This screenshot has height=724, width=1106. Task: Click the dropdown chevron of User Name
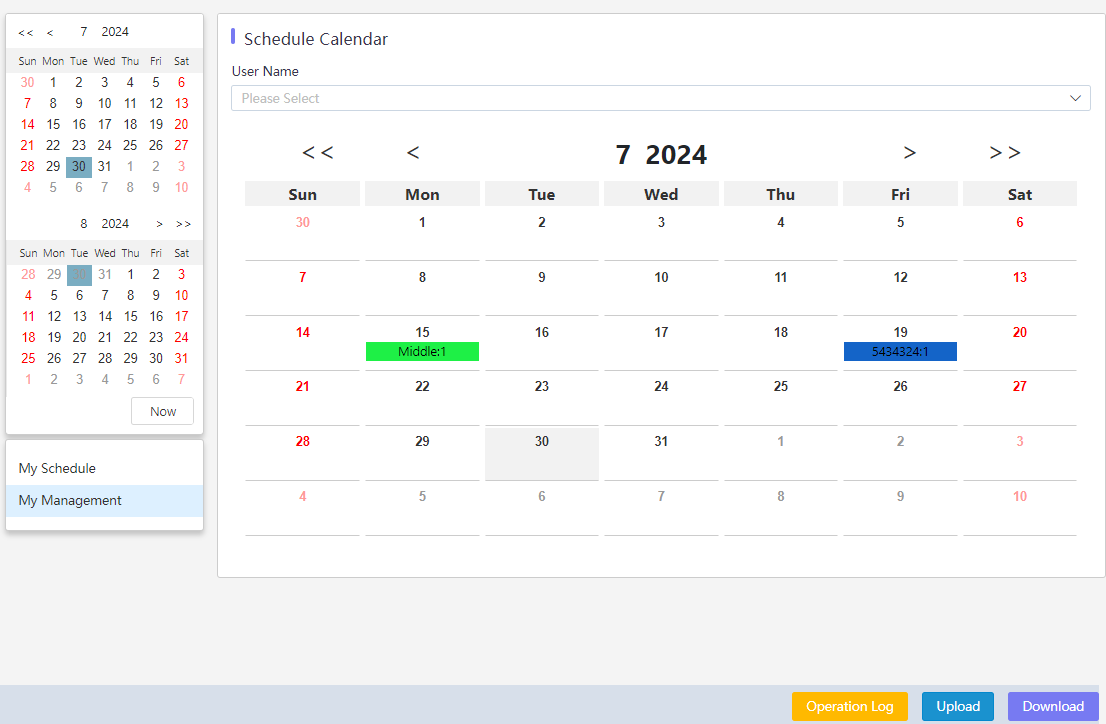point(1075,98)
